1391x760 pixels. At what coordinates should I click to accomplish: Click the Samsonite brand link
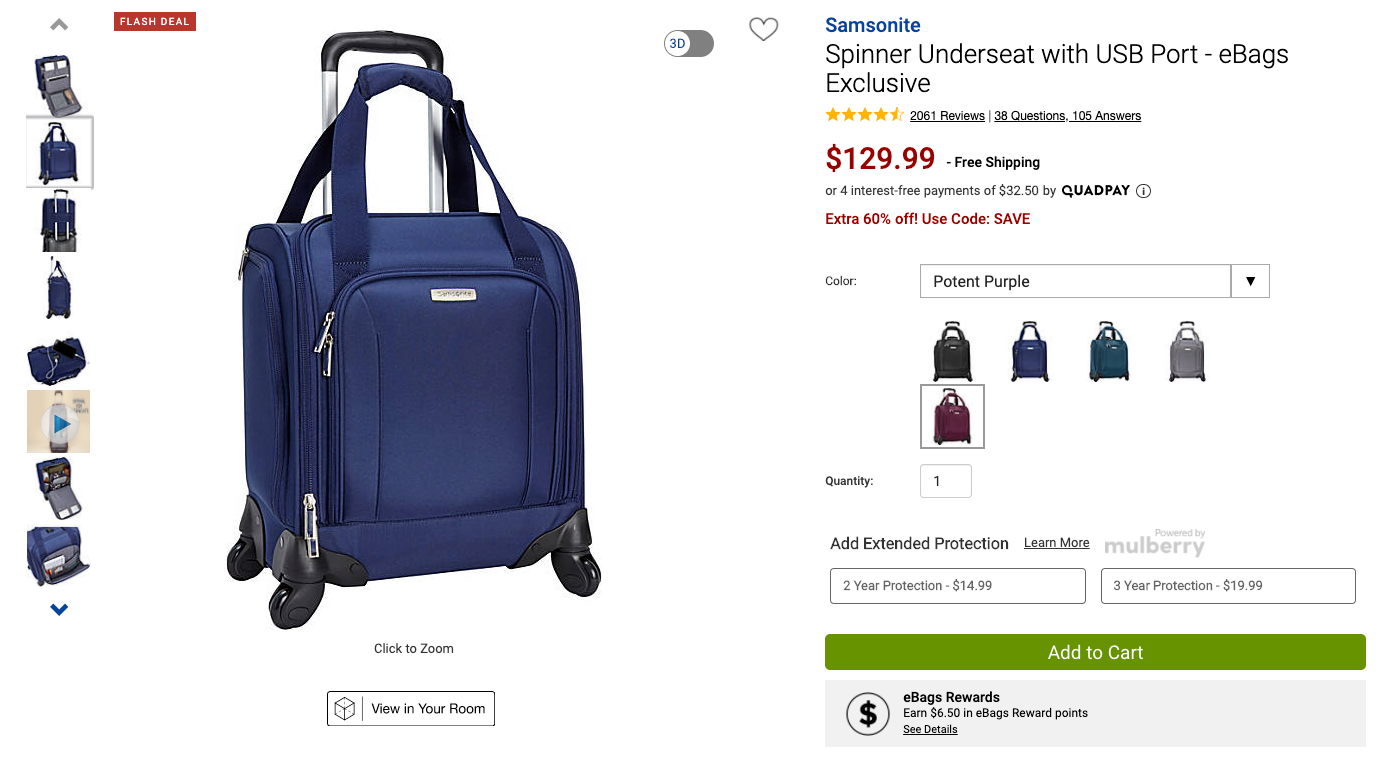click(x=872, y=26)
